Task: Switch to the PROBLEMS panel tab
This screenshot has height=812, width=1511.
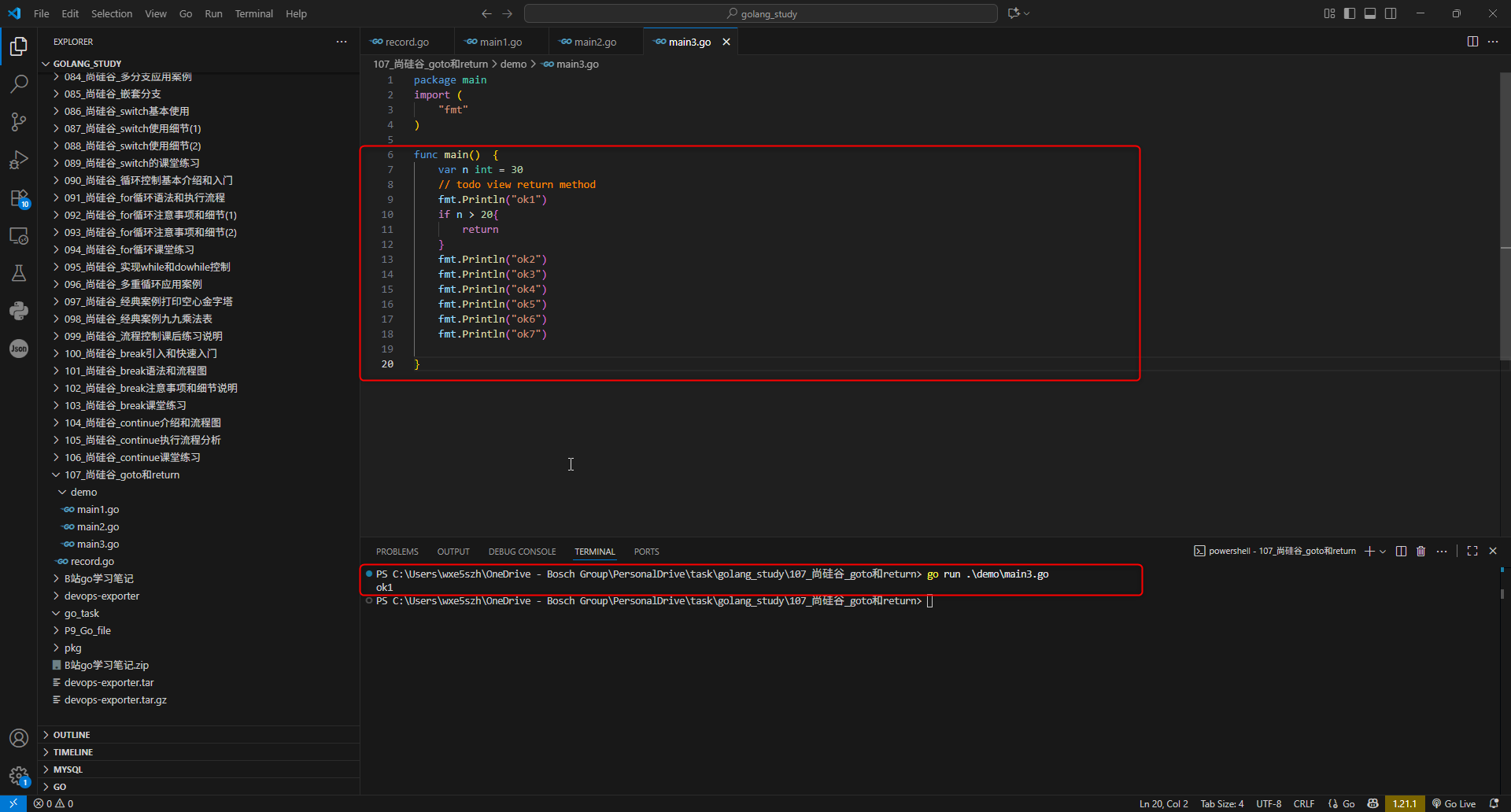Action: 397,552
